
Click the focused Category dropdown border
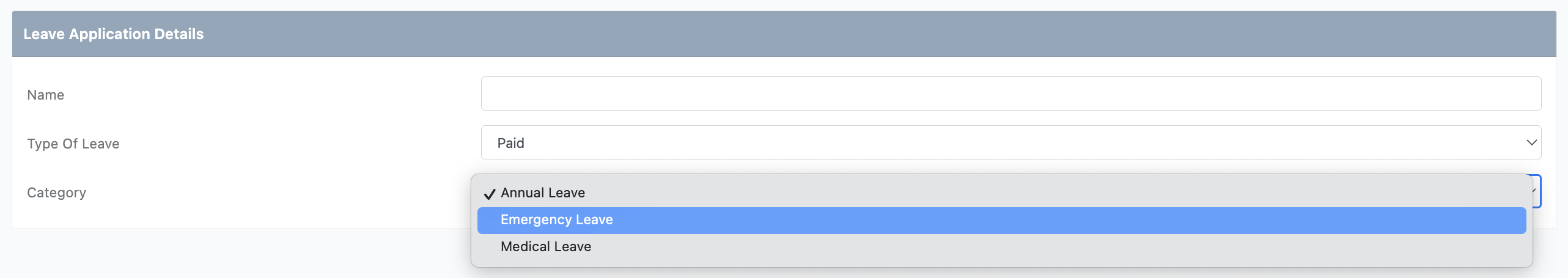tap(1540, 191)
